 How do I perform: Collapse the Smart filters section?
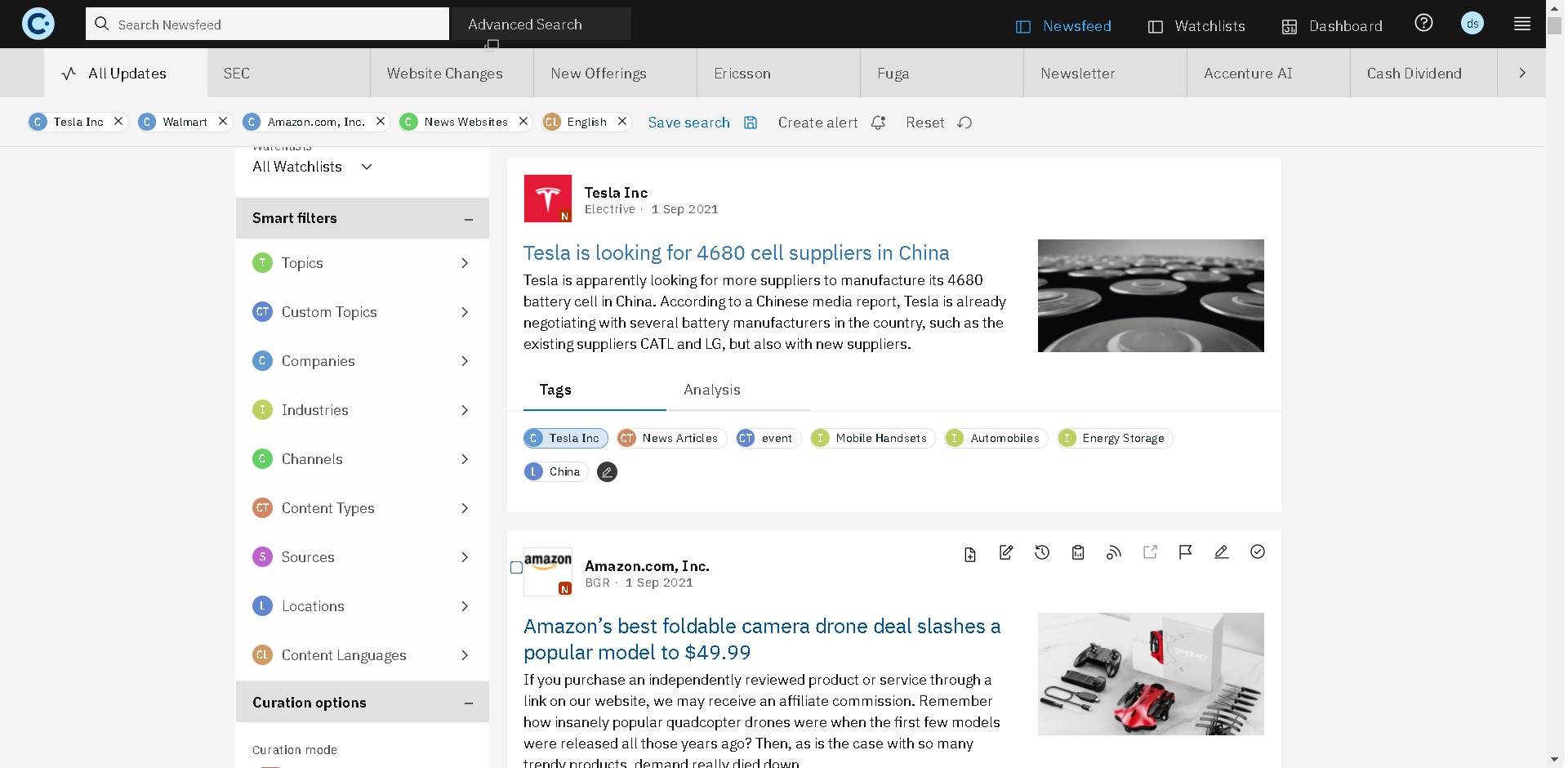click(x=468, y=219)
